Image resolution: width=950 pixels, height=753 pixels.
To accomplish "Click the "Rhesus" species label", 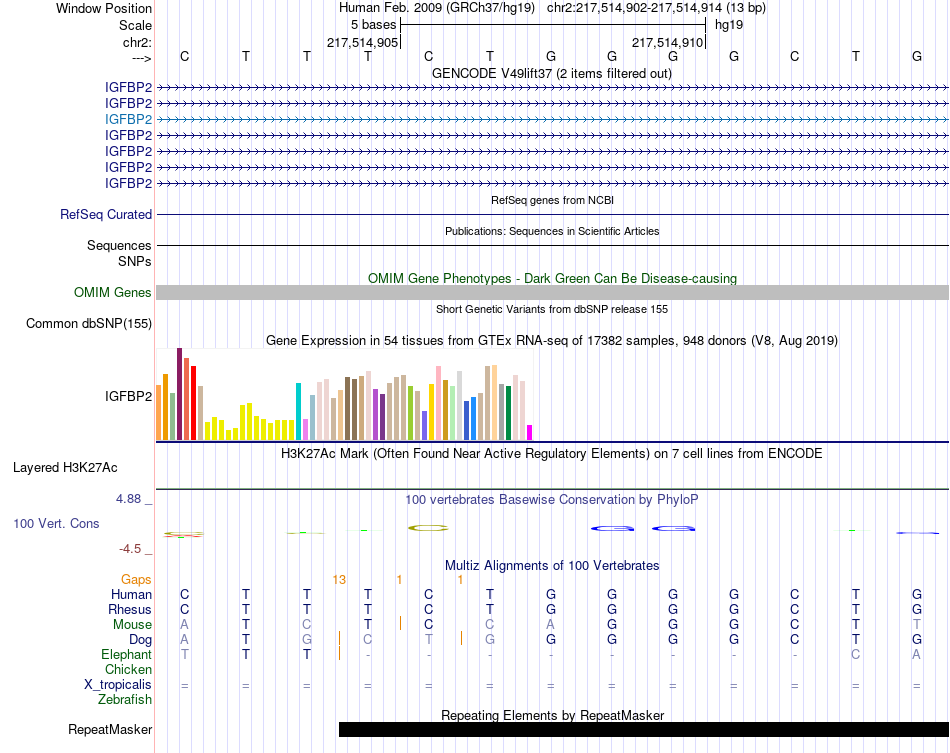I will (x=130, y=609).
